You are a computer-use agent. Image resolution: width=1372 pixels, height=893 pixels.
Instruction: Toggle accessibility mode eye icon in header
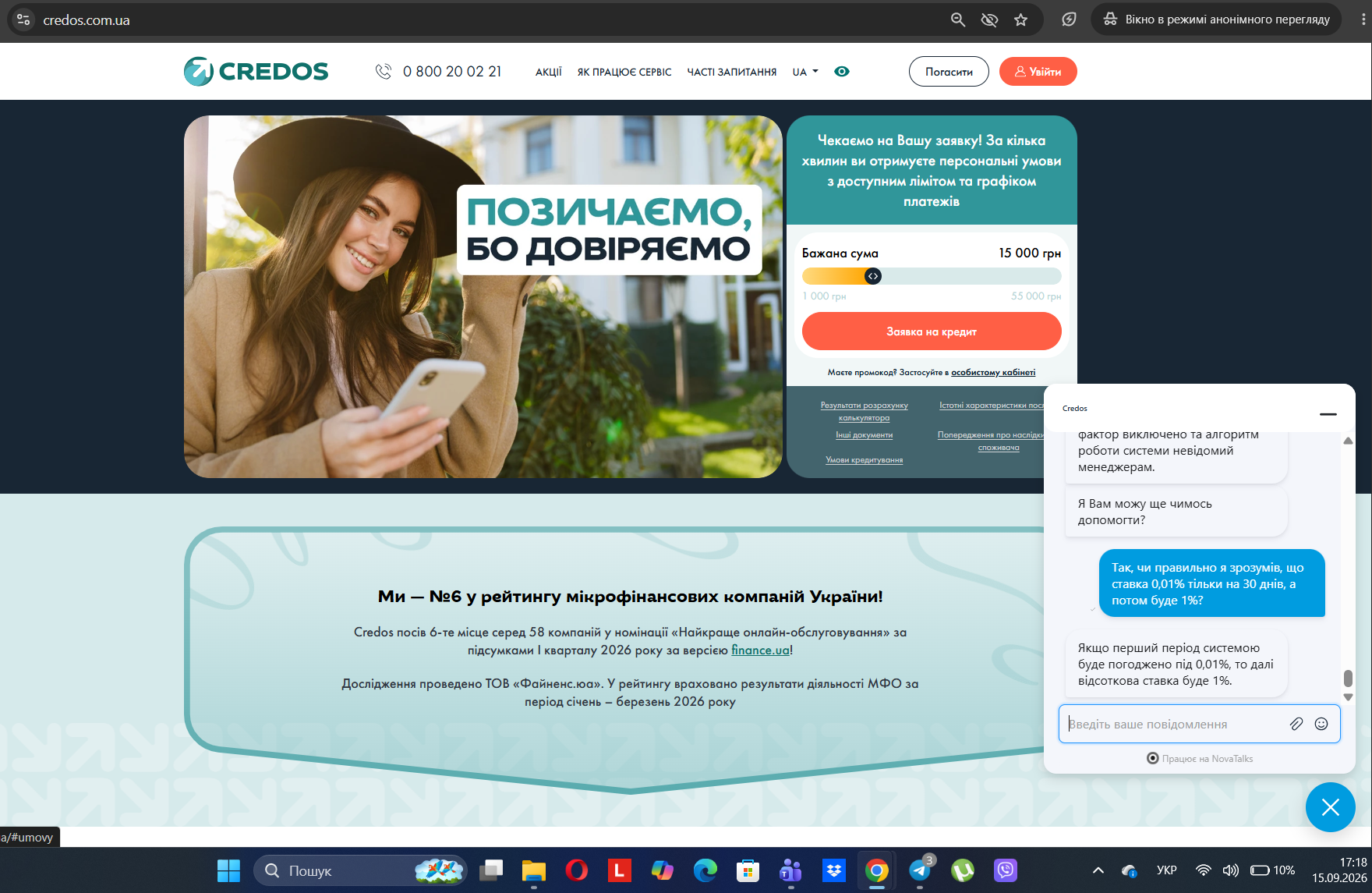(842, 72)
